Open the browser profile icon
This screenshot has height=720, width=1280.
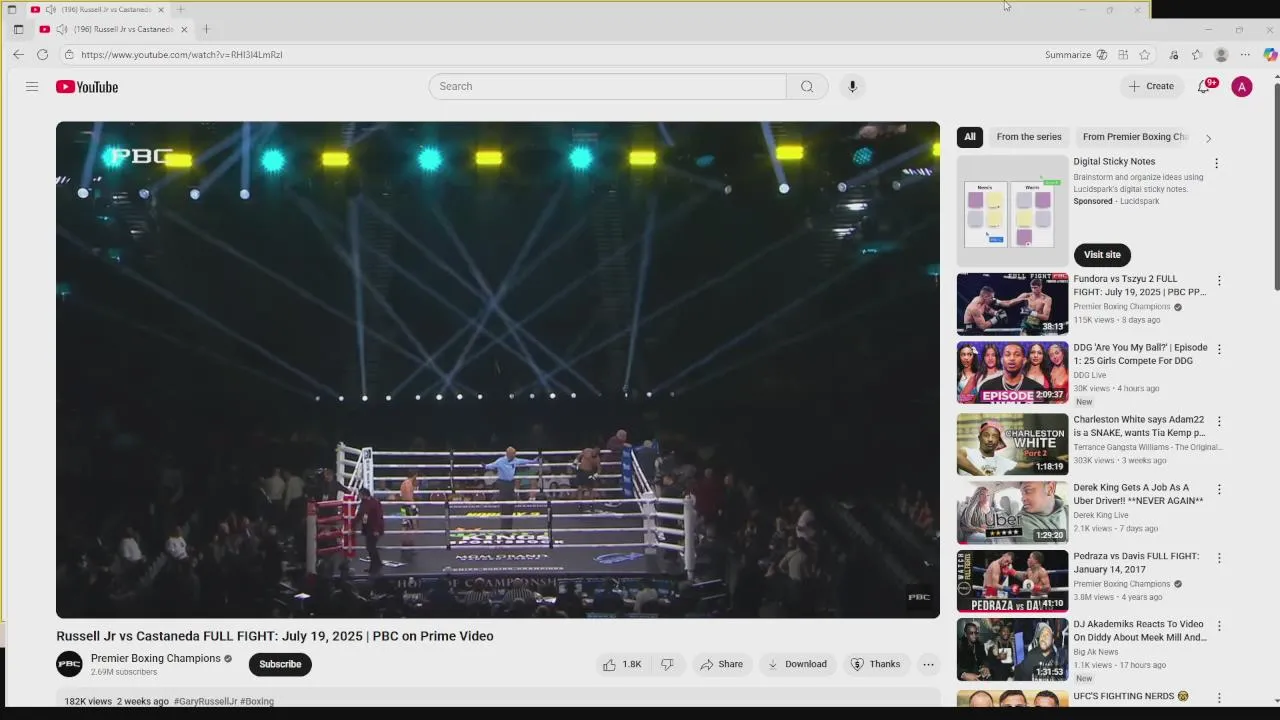pos(1221,55)
